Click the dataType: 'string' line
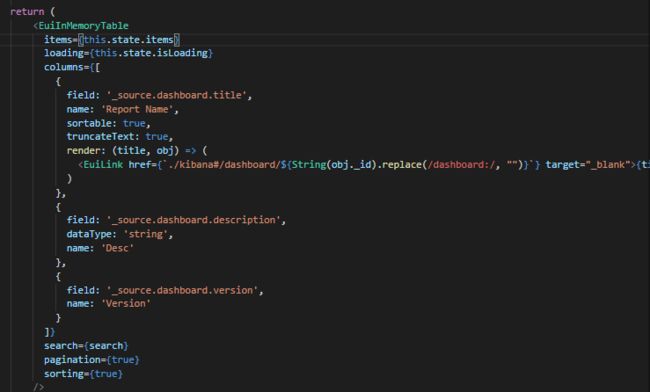Screen dimensions: 650x392 coord(119,234)
